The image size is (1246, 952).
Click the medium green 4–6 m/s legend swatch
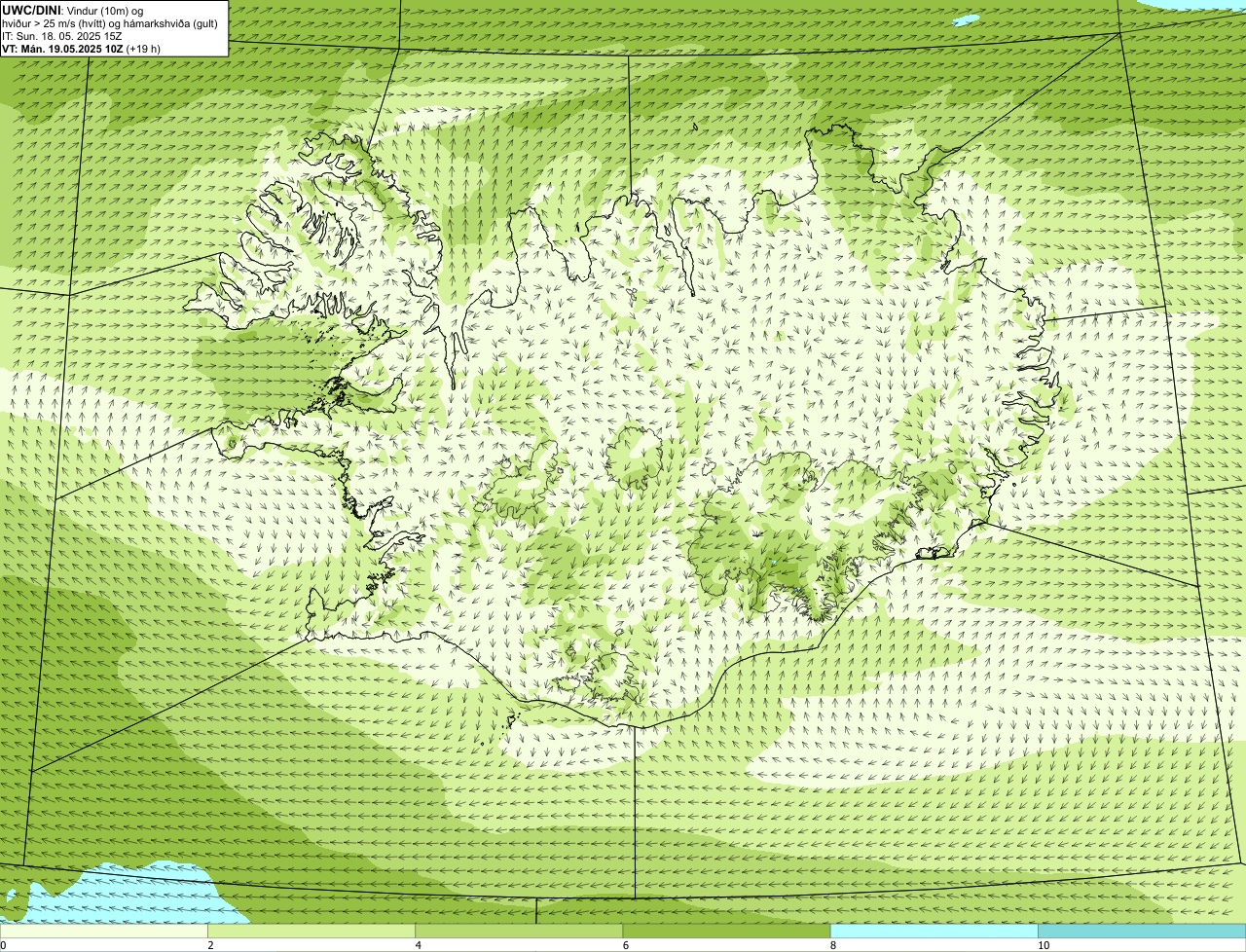(x=519, y=932)
